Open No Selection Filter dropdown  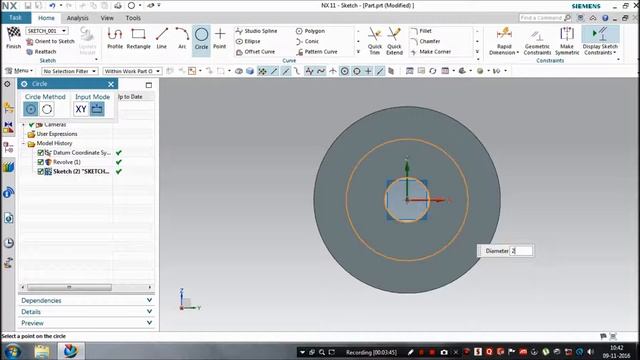pyautogui.click(x=69, y=71)
